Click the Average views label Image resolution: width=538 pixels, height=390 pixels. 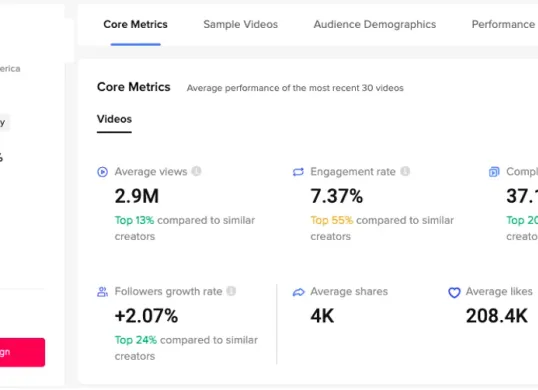(x=151, y=172)
